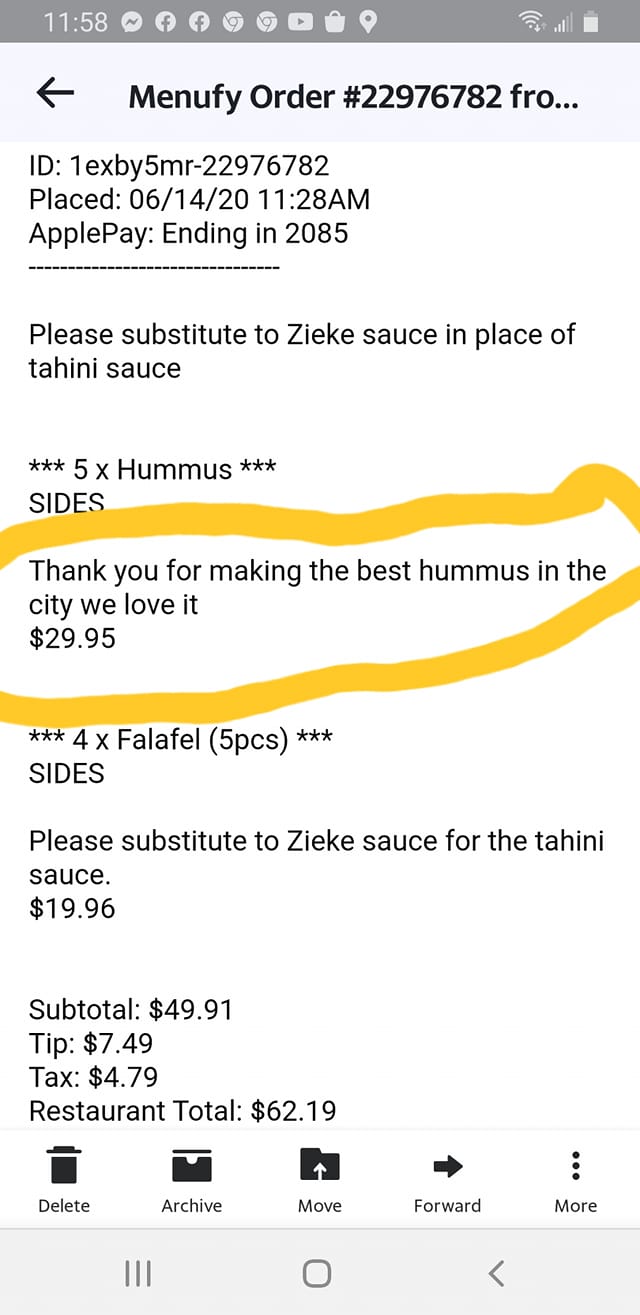Open the More options menu
Image resolution: width=640 pixels, height=1315 pixels.
(x=575, y=1178)
